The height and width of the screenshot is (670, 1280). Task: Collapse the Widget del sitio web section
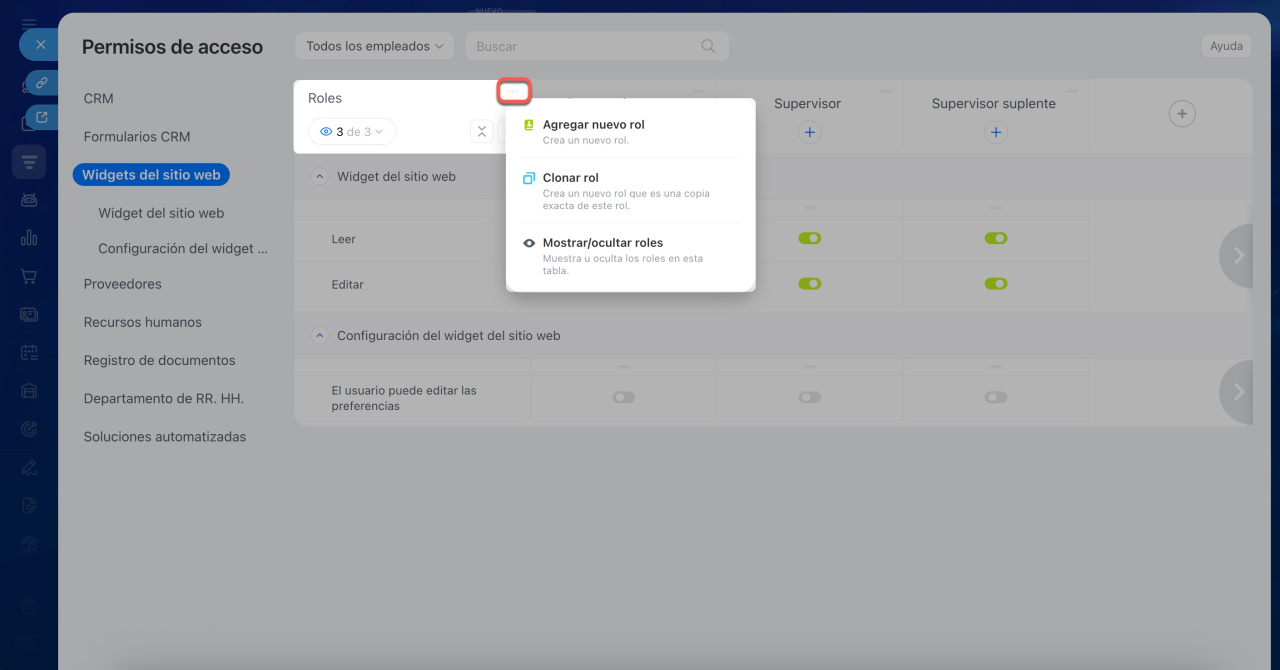(320, 176)
